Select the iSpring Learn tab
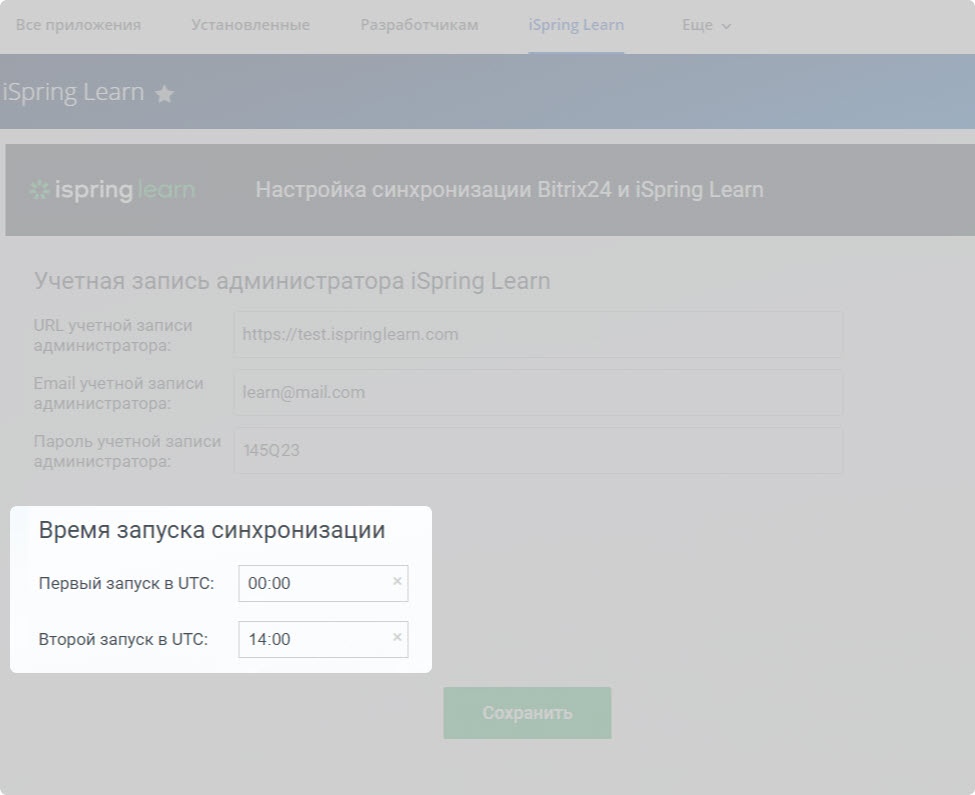The height and width of the screenshot is (795, 975). 576,25
